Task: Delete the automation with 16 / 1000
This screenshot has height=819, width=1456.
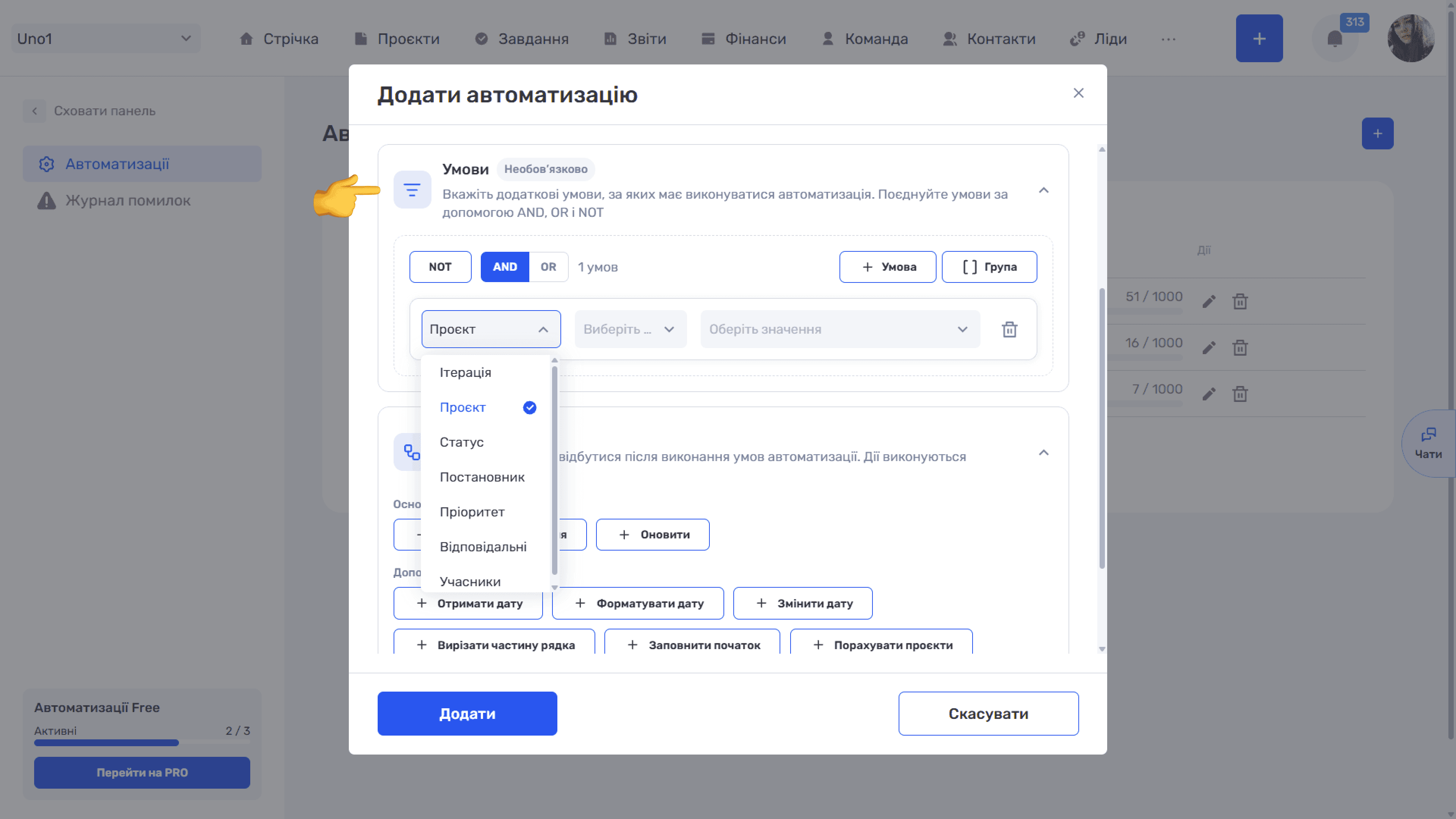Action: pyautogui.click(x=1239, y=348)
